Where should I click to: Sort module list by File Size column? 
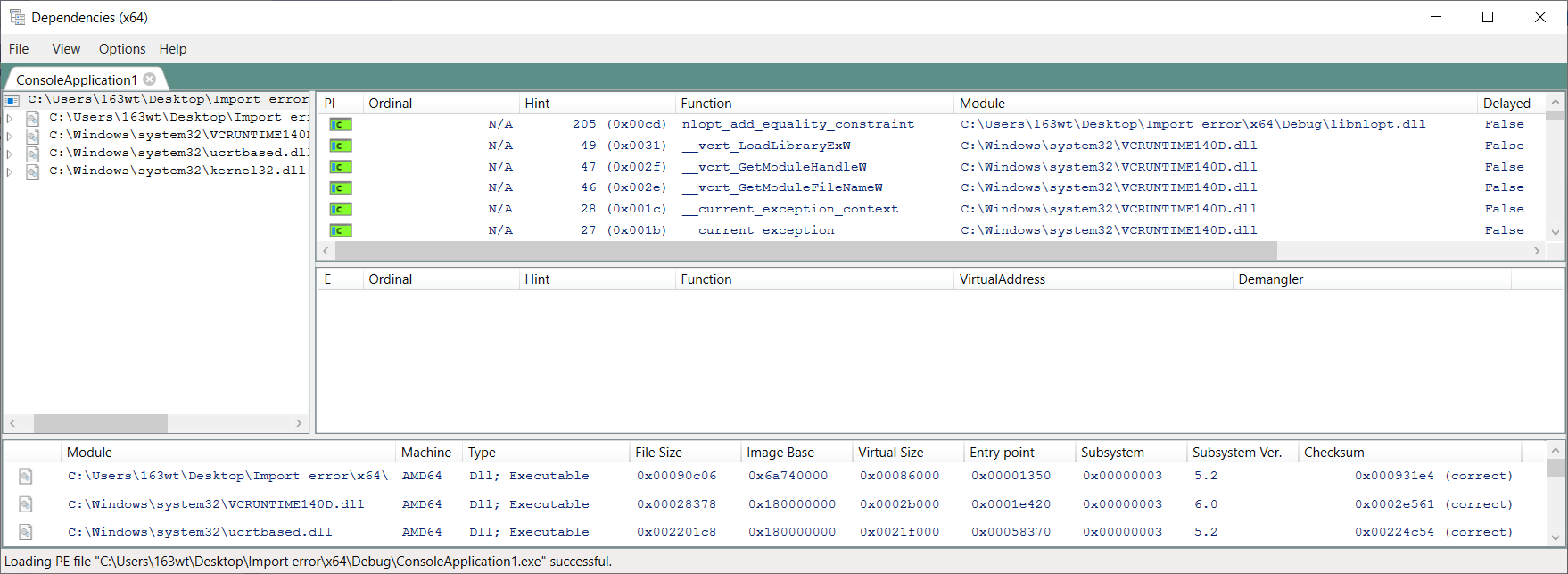tap(685, 453)
